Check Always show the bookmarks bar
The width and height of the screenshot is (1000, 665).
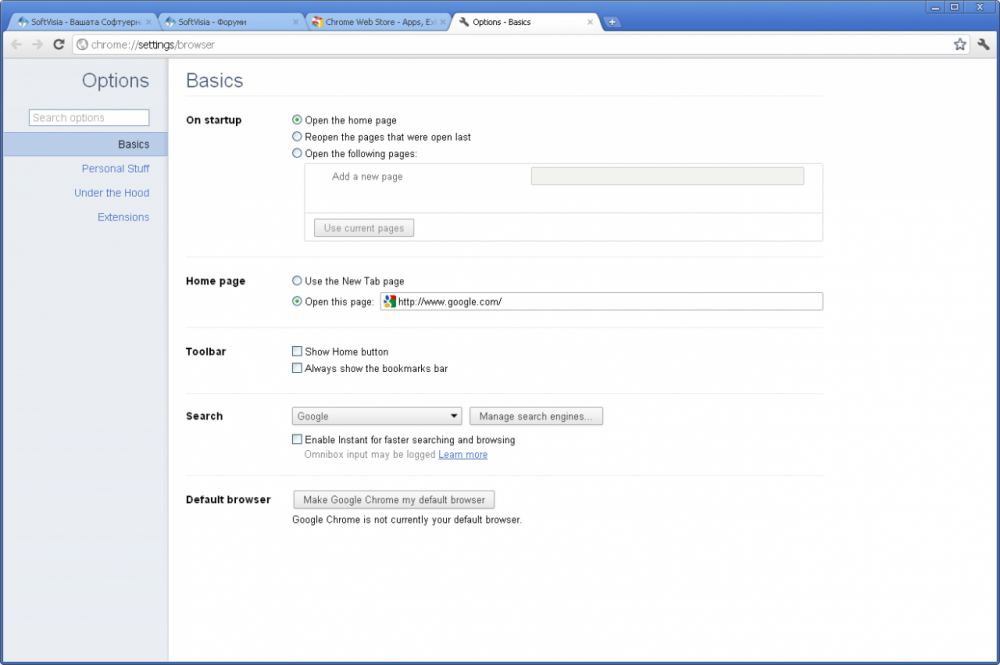coord(297,368)
